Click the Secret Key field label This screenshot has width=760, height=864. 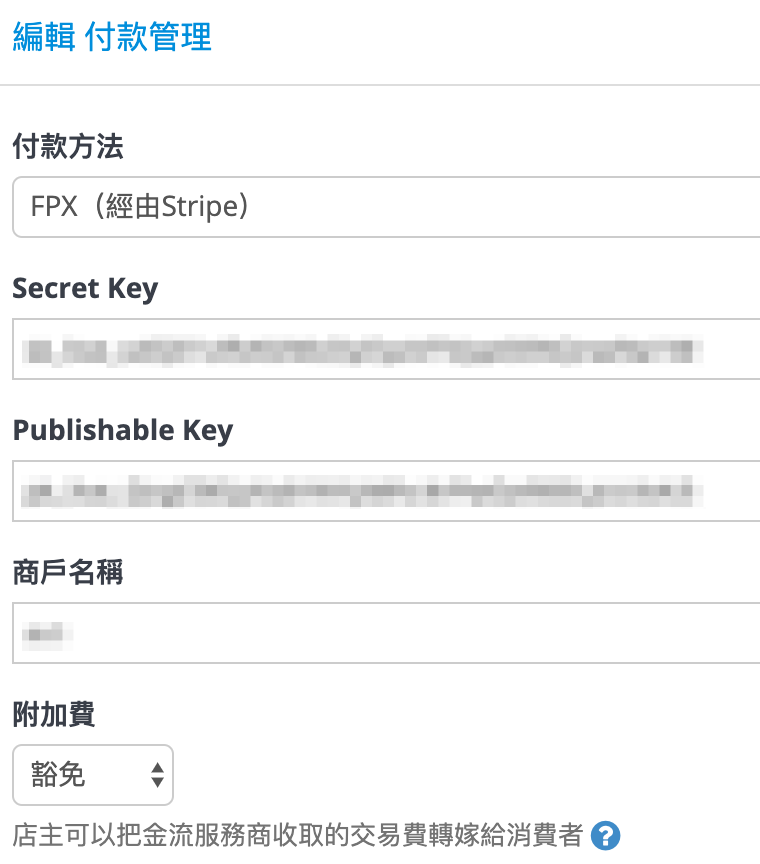click(x=85, y=289)
